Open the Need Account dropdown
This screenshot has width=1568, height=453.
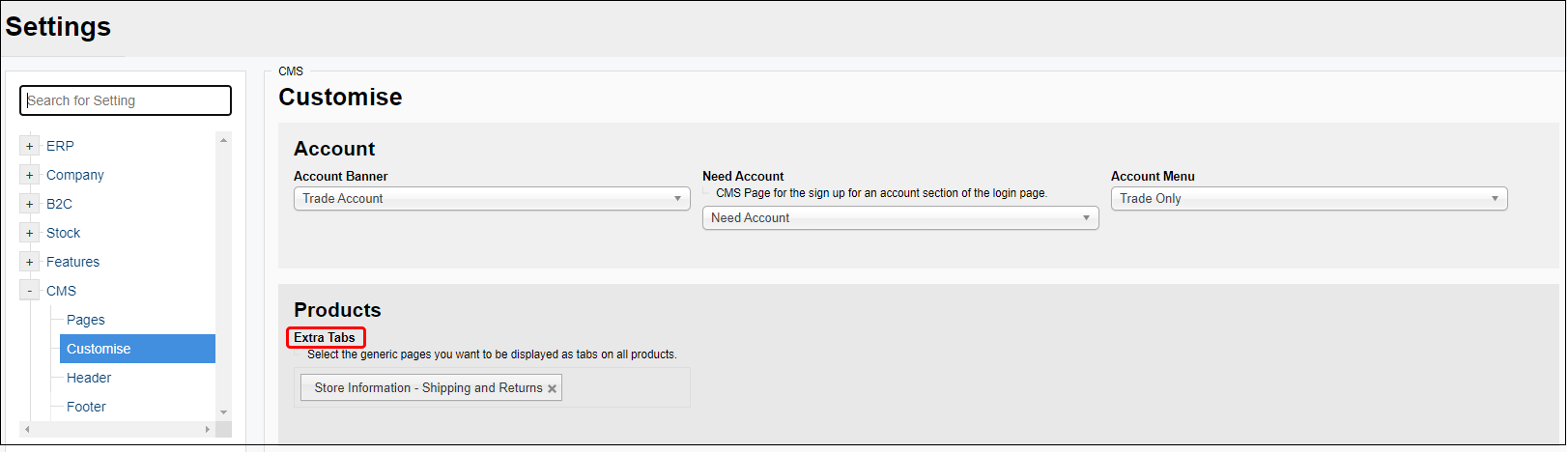pyautogui.click(x=899, y=218)
